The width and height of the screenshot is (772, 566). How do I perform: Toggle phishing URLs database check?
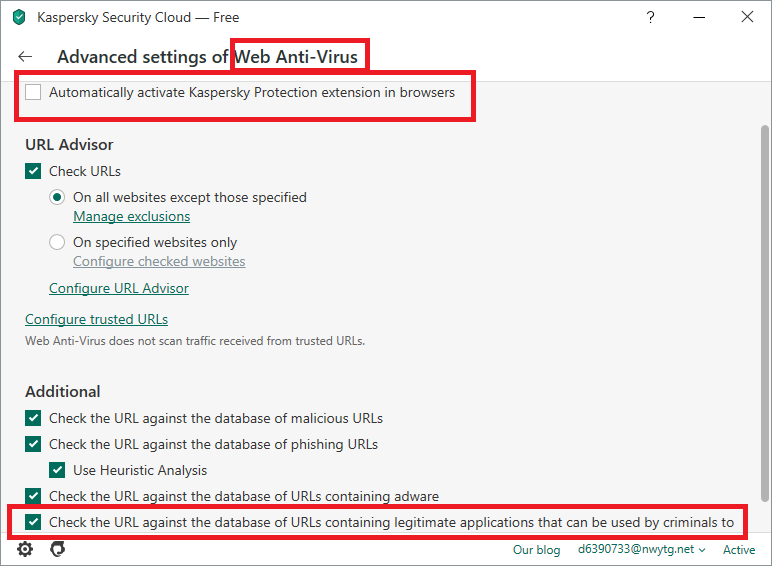[x=34, y=444]
